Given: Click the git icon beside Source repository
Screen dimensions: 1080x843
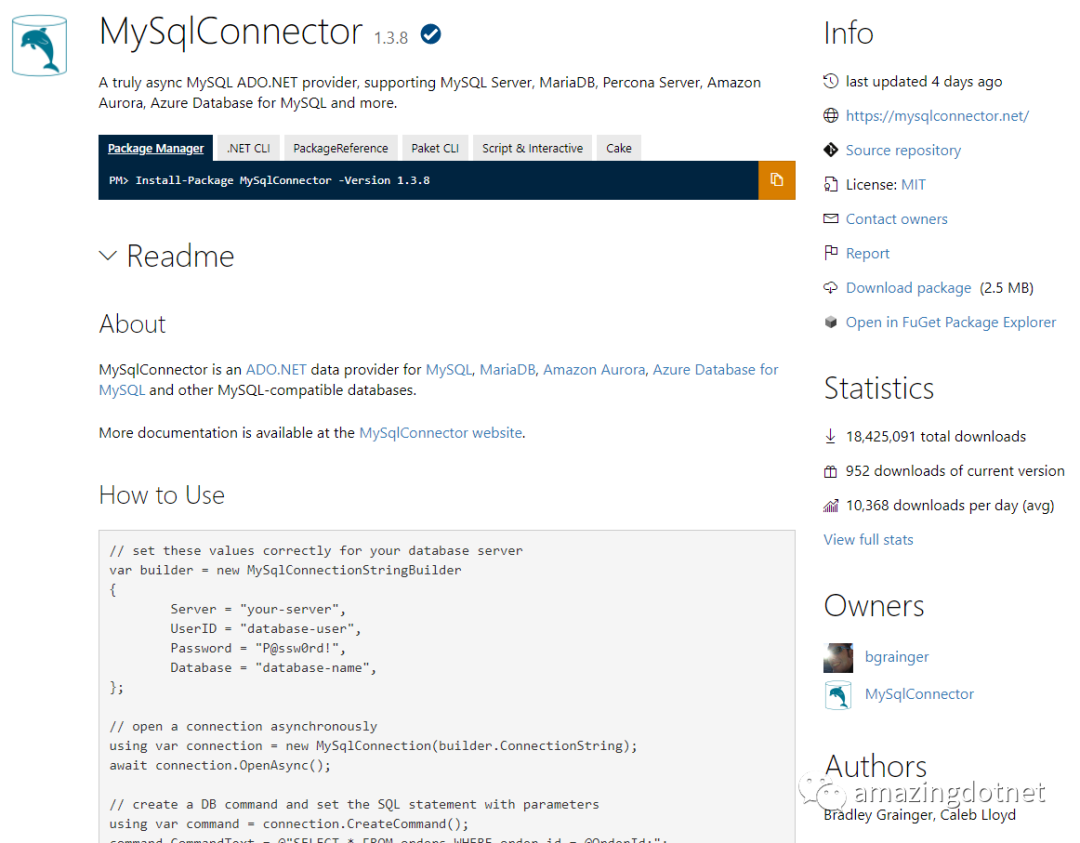Looking at the screenshot, I should pos(831,150).
